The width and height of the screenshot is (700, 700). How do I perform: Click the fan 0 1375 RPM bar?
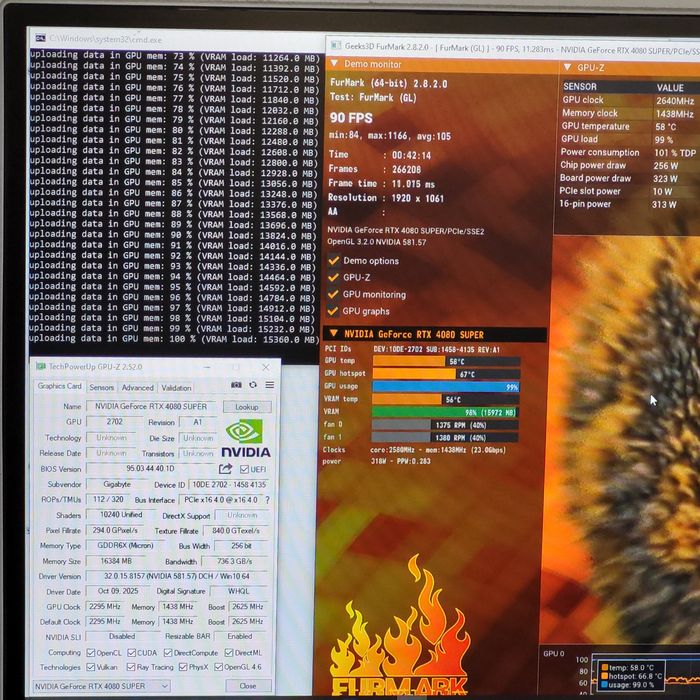pyautogui.click(x=445, y=425)
